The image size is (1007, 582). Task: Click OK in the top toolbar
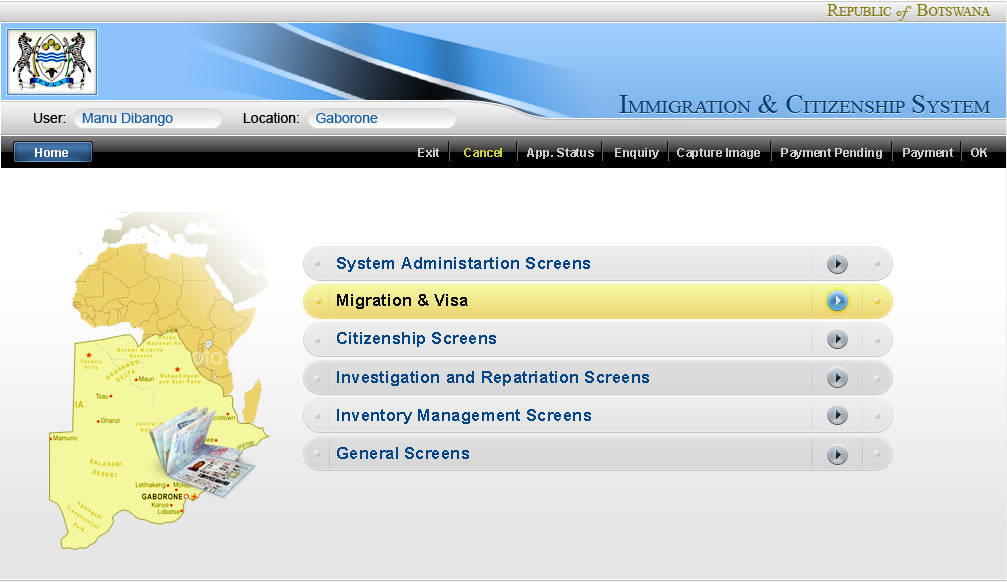[x=979, y=153]
